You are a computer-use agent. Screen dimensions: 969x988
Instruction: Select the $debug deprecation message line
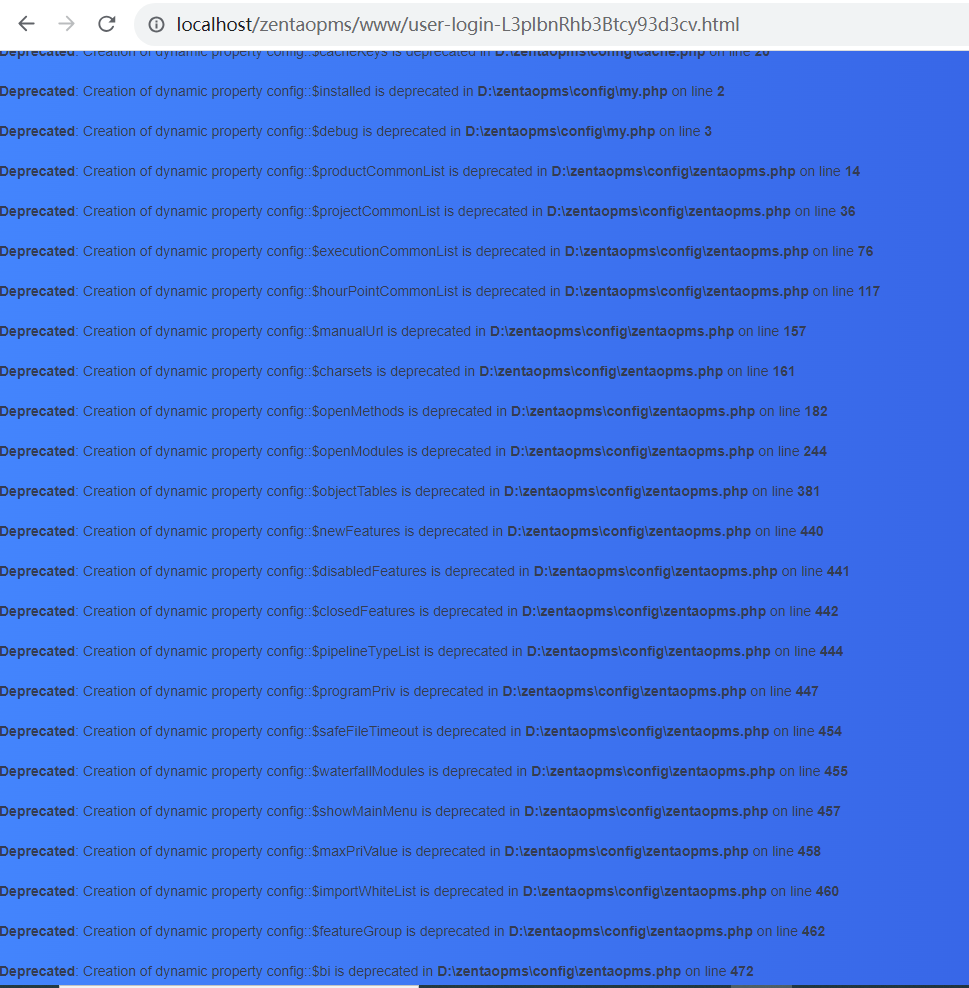pyautogui.click(x=356, y=132)
